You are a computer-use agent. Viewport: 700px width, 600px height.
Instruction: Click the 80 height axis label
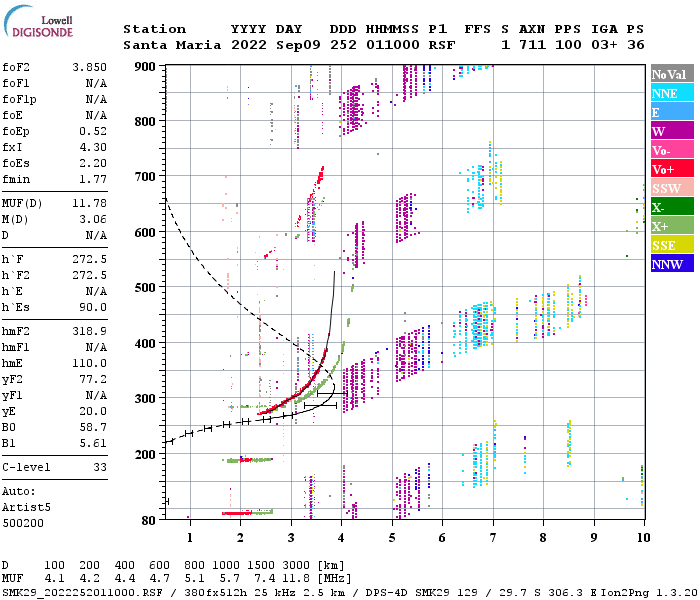click(x=148, y=521)
